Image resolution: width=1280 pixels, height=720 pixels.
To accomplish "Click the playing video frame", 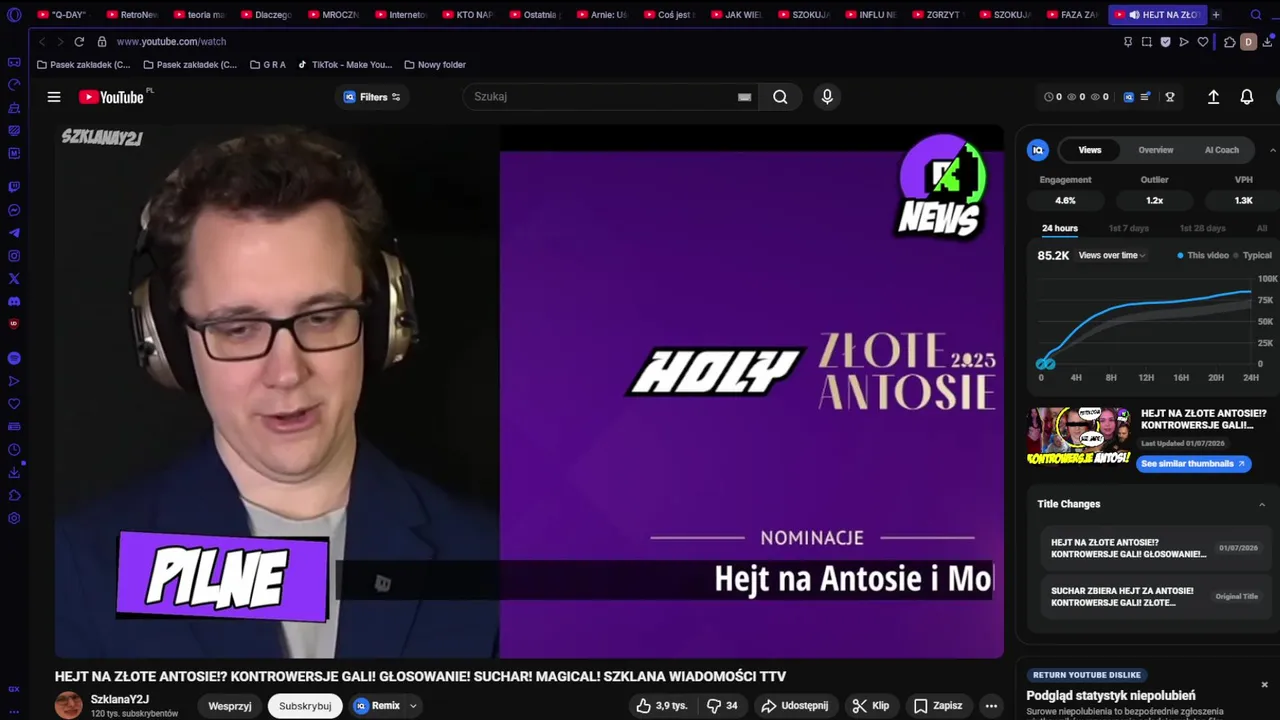I will pyautogui.click(x=529, y=391).
